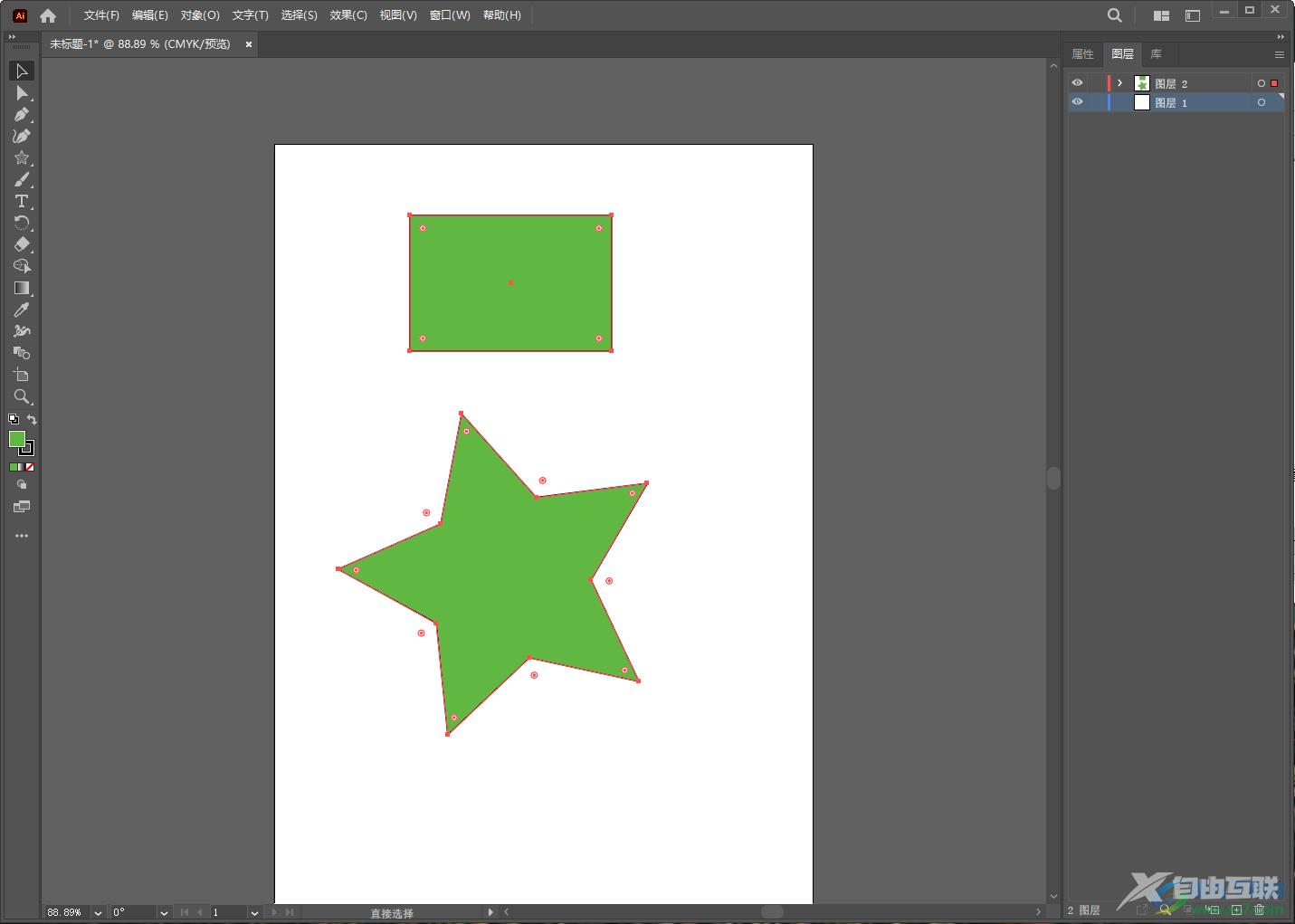Switch to 库 panel tab
This screenshot has width=1295, height=924.
(1156, 54)
